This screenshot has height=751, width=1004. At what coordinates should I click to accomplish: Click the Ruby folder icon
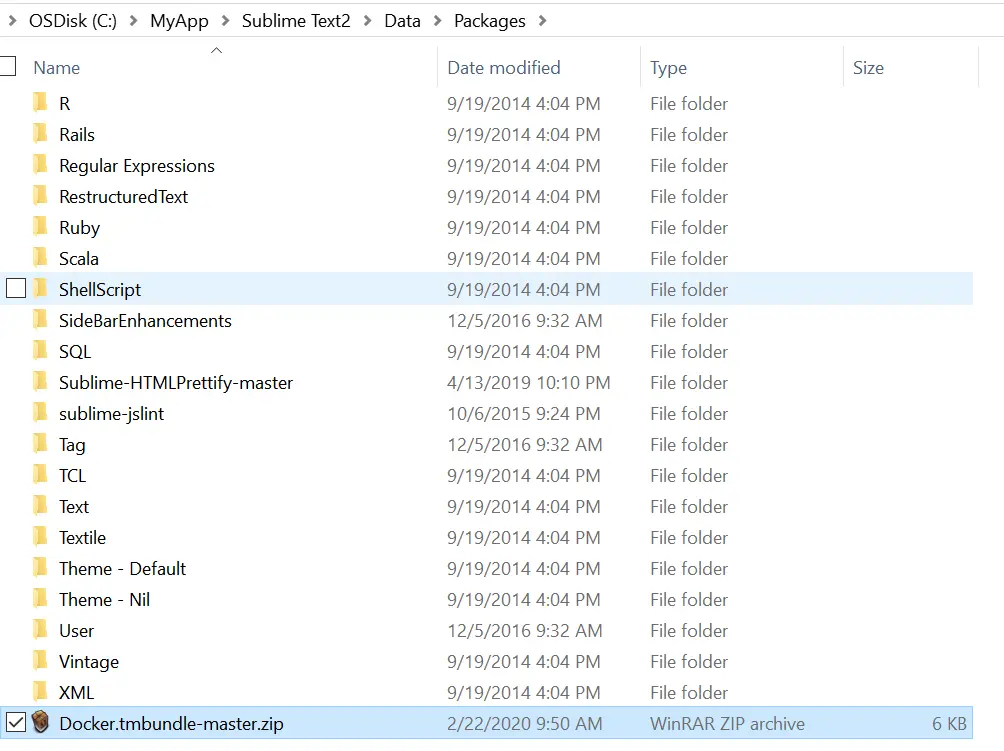point(40,227)
